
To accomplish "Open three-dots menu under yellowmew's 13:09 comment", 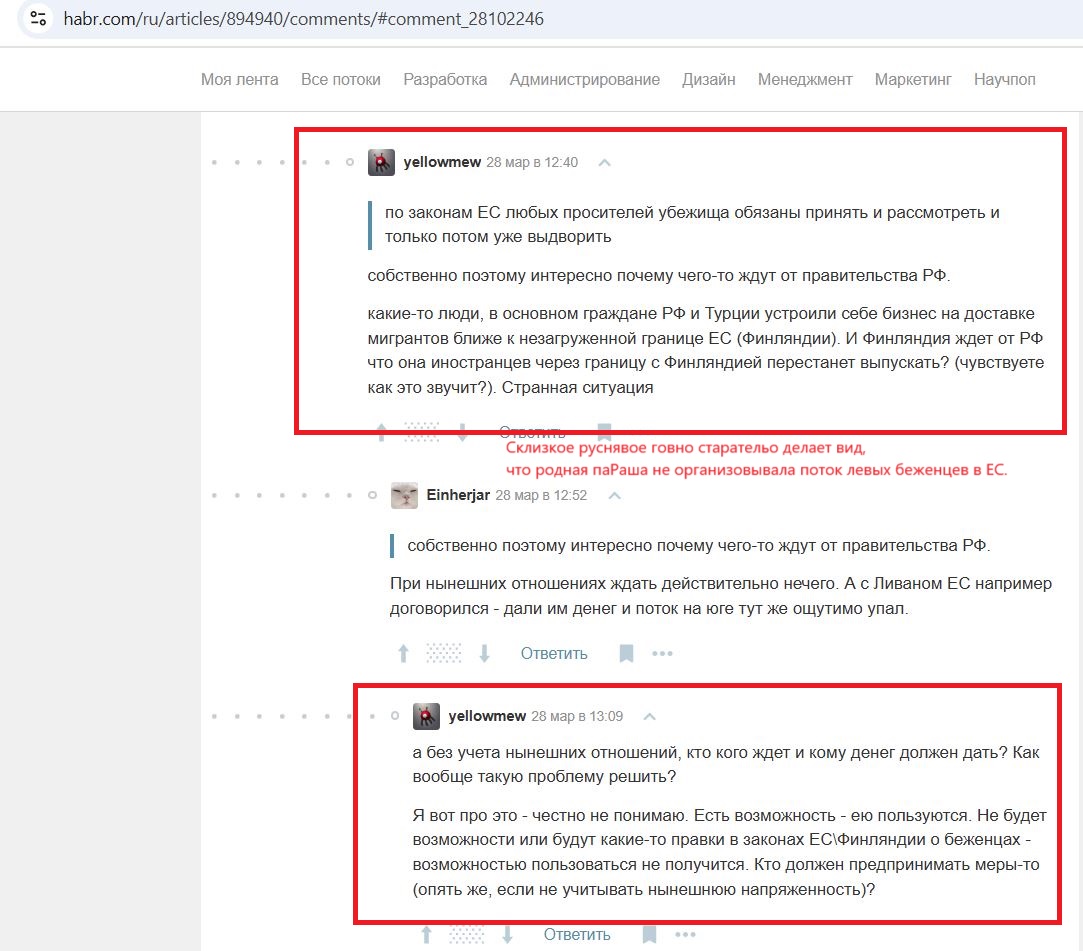I will 685,934.
